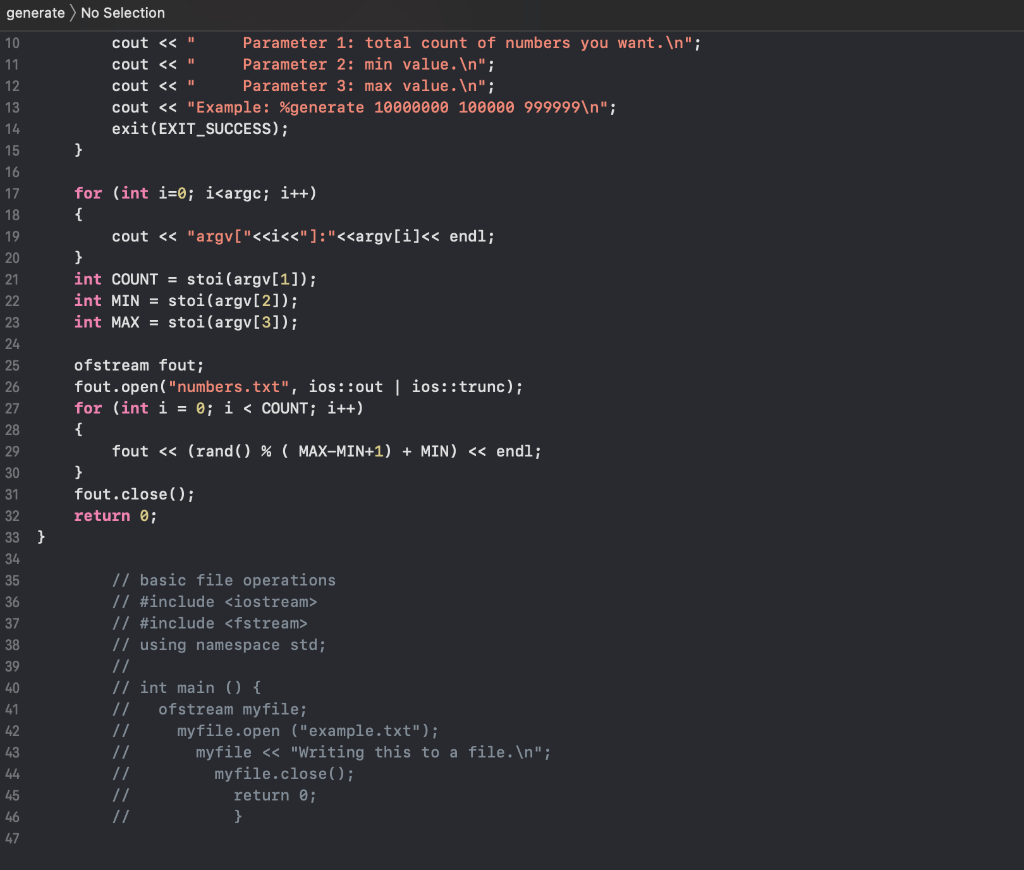Click the string 'Parameter 3: max value.'
This screenshot has width=1024, height=870.
pos(350,86)
